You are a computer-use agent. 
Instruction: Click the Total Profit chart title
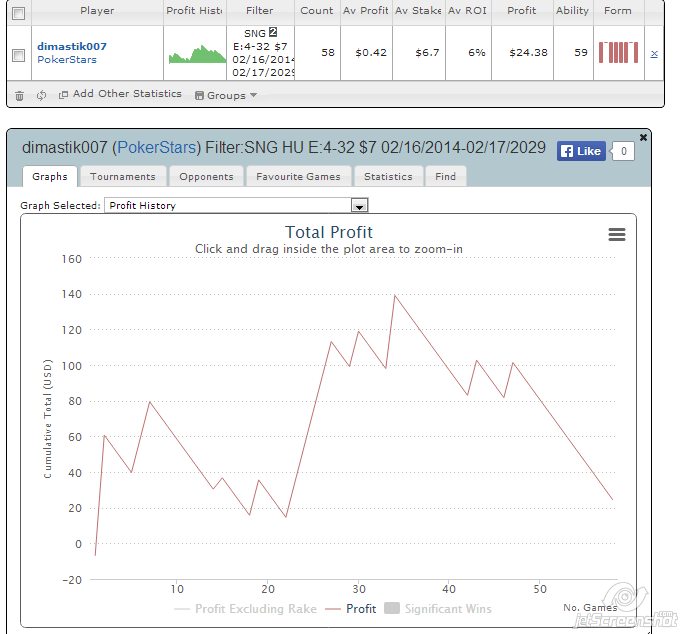(x=329, y=232)
